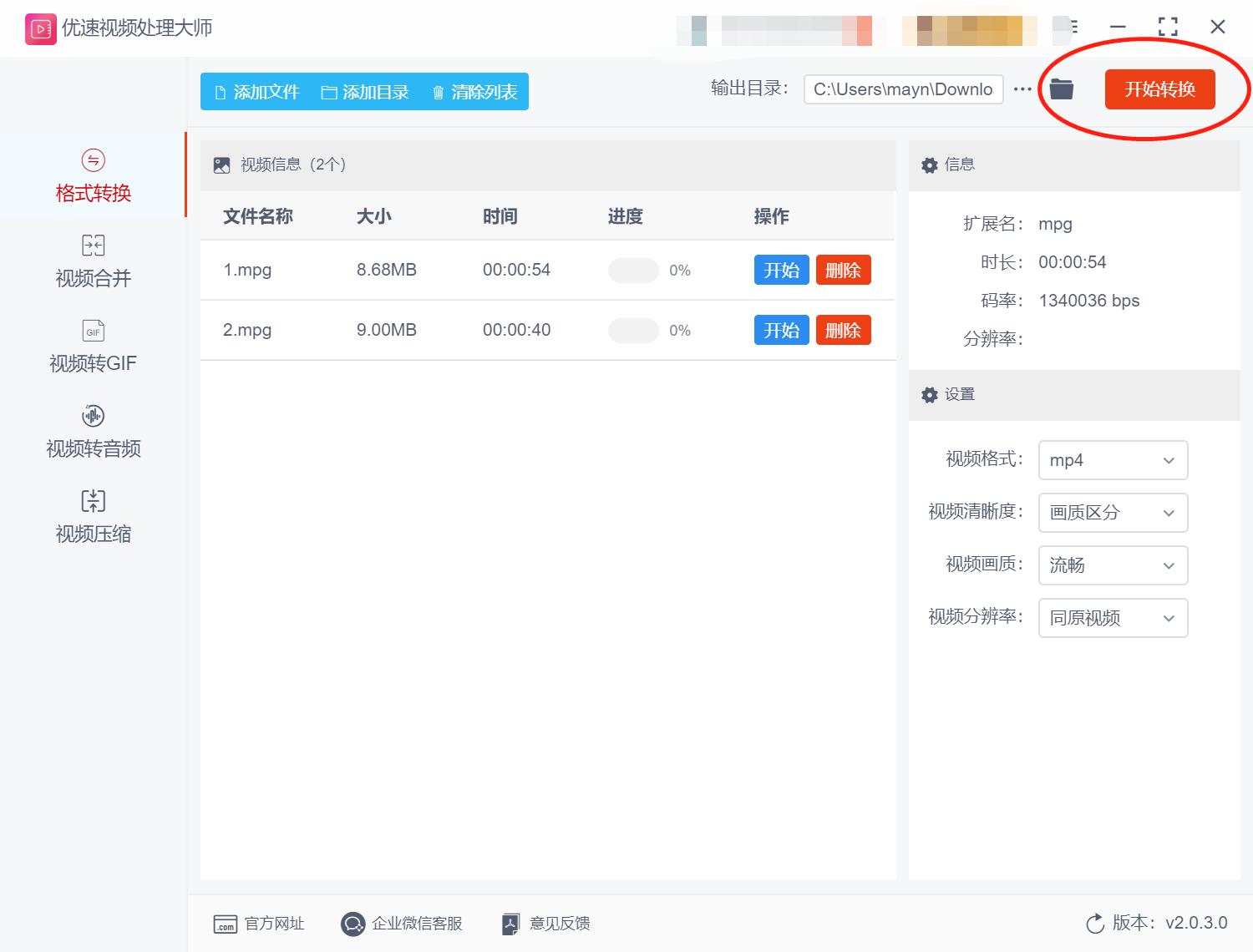Click the progress bar for 1.mpg
This screenshot has height=952, width=1253.
coord(632,270)
